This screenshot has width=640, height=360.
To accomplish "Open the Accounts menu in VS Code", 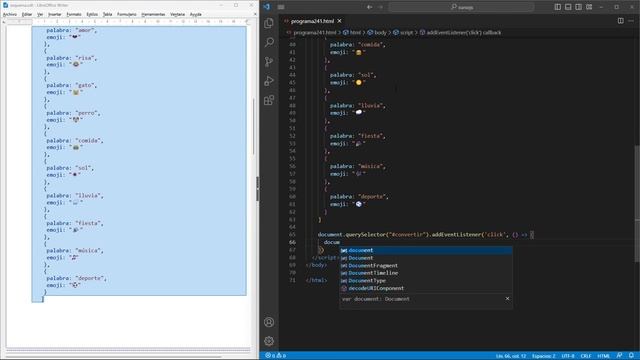I will [x=269, y=322].
